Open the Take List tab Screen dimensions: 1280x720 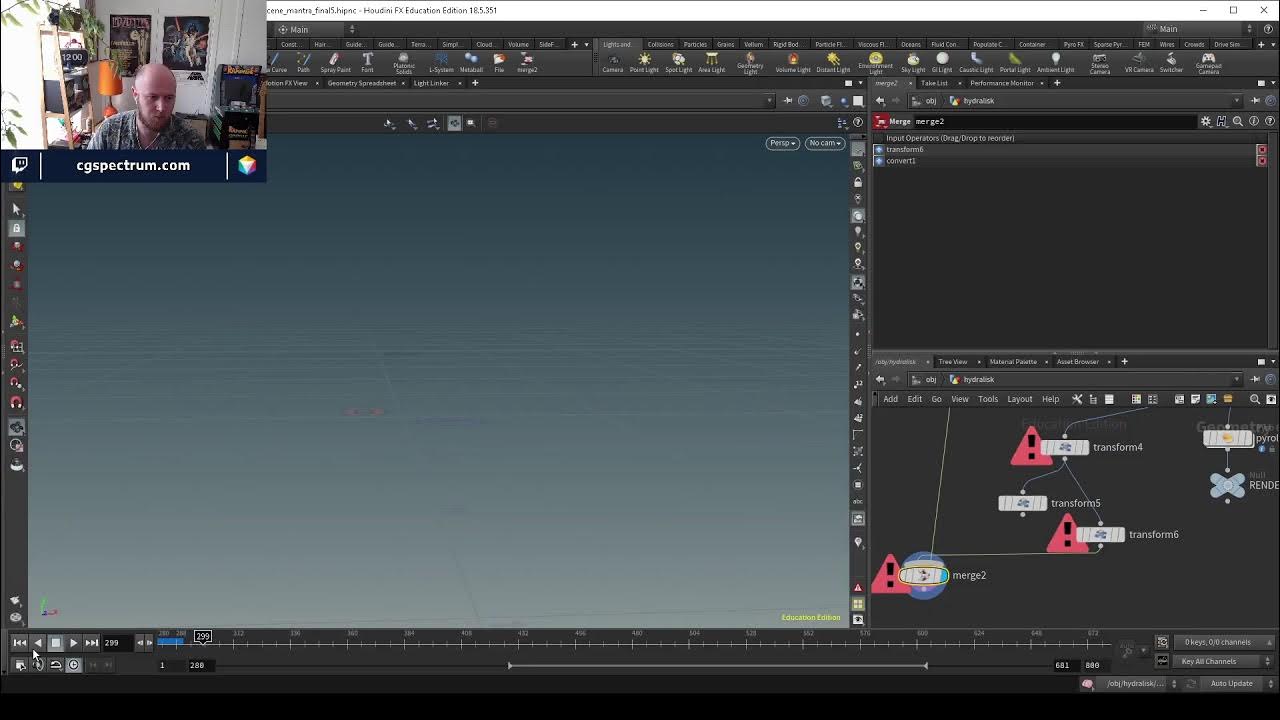[934, 83]
